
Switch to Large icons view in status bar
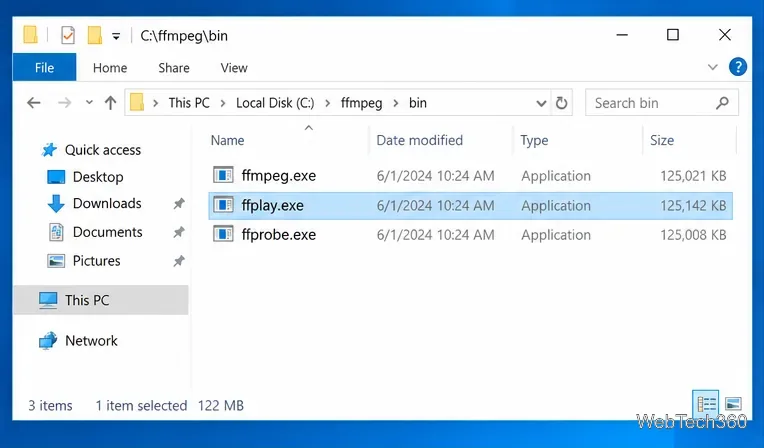point(733,404)
